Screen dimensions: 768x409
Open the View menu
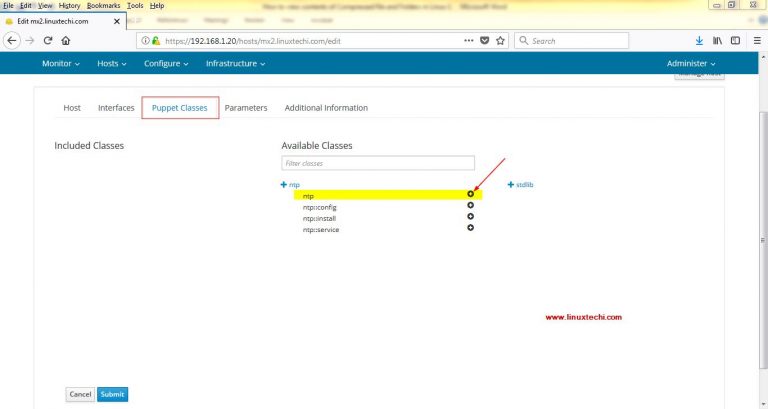45,5
